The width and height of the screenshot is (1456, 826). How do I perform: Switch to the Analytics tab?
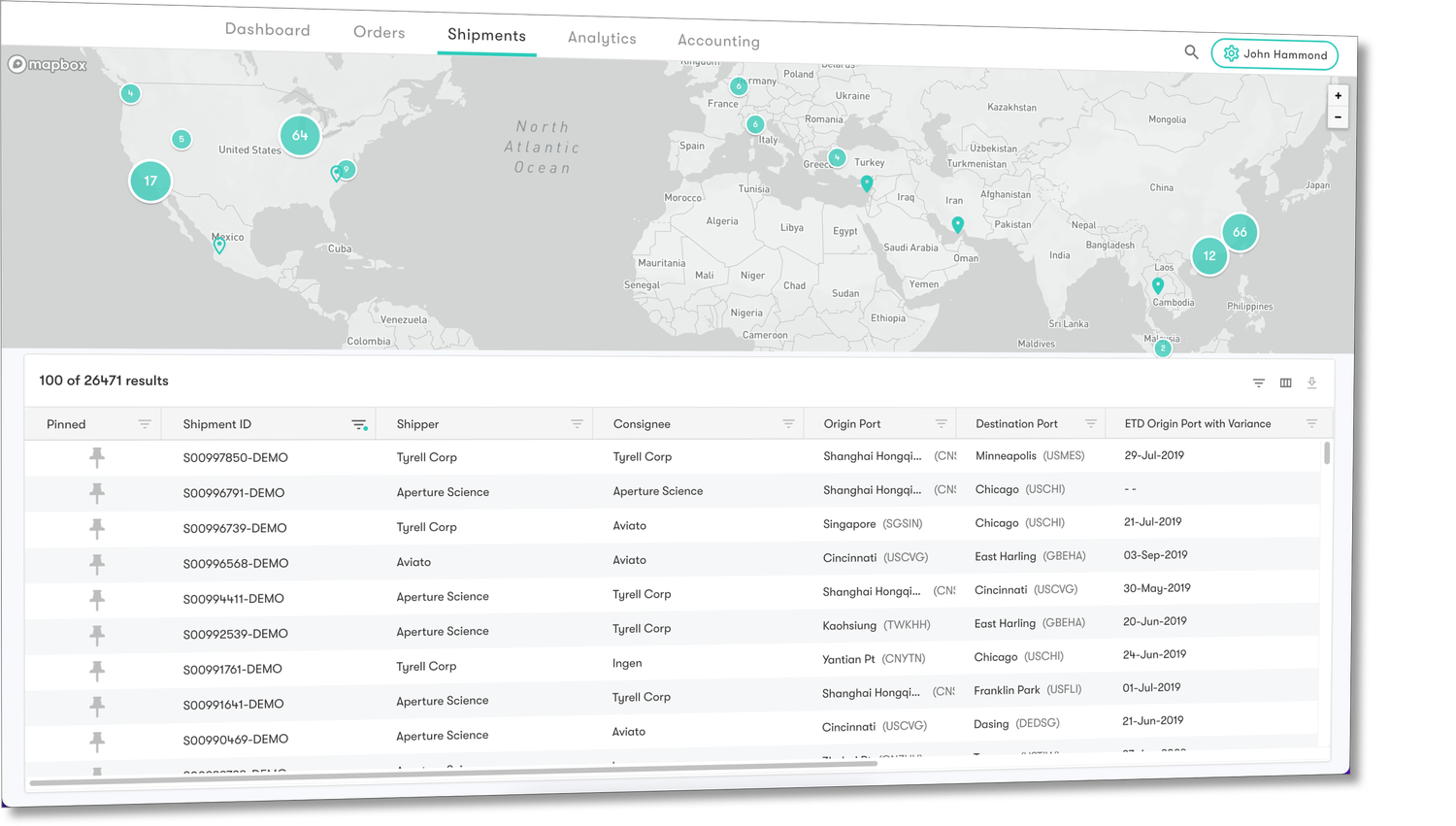602,38
